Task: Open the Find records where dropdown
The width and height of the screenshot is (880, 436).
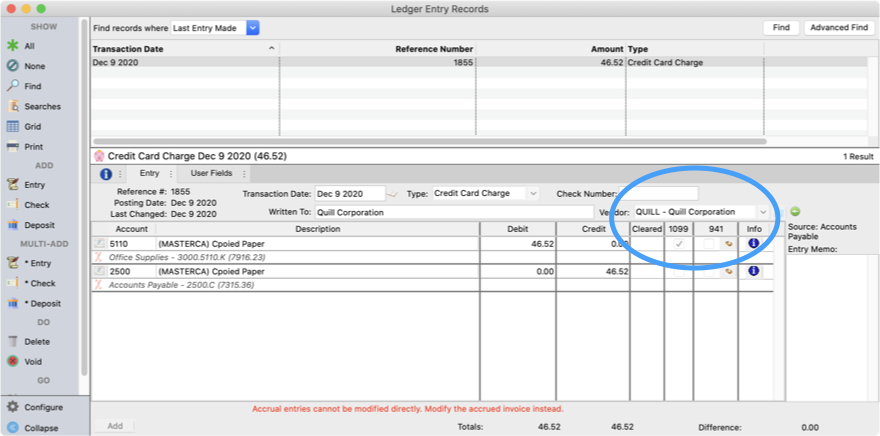Action: click(252, 28)
